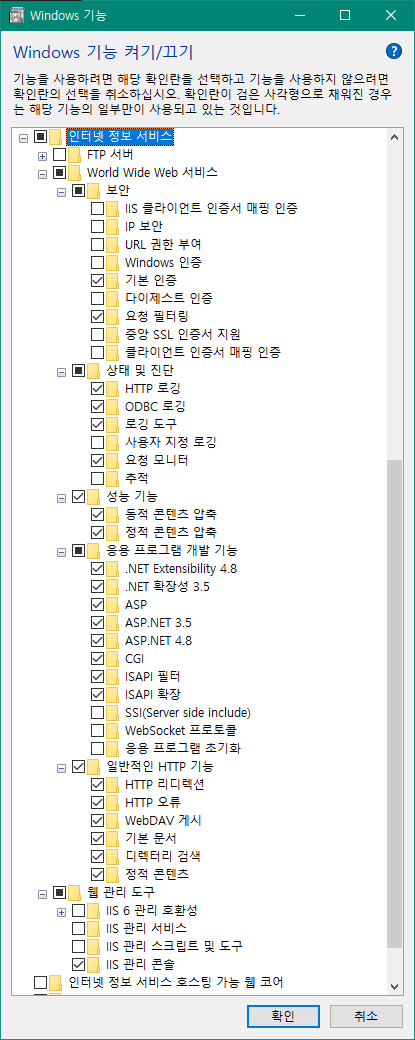Screen dimensions: 415x1040
Task: Select the HTTP 리디렉션 label
Action: 164,785
